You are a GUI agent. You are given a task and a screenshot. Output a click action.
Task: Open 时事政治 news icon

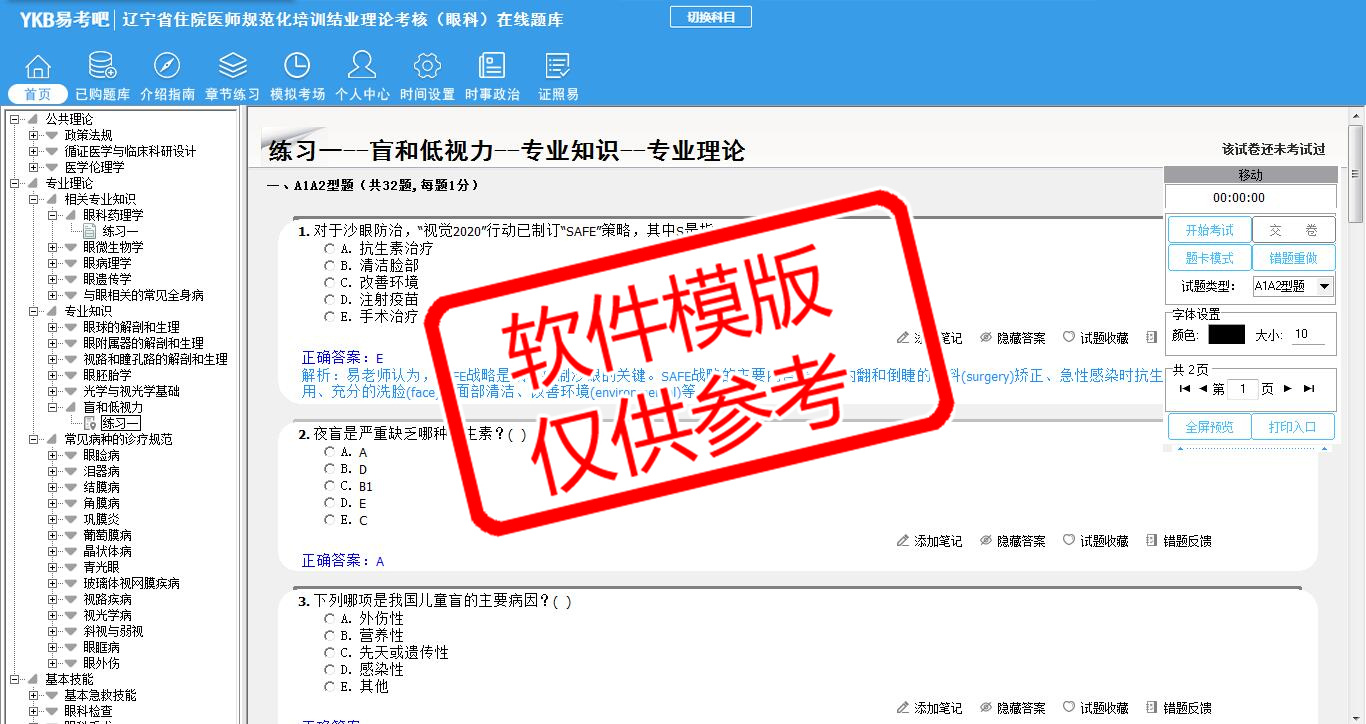click(x=492, y=67)
